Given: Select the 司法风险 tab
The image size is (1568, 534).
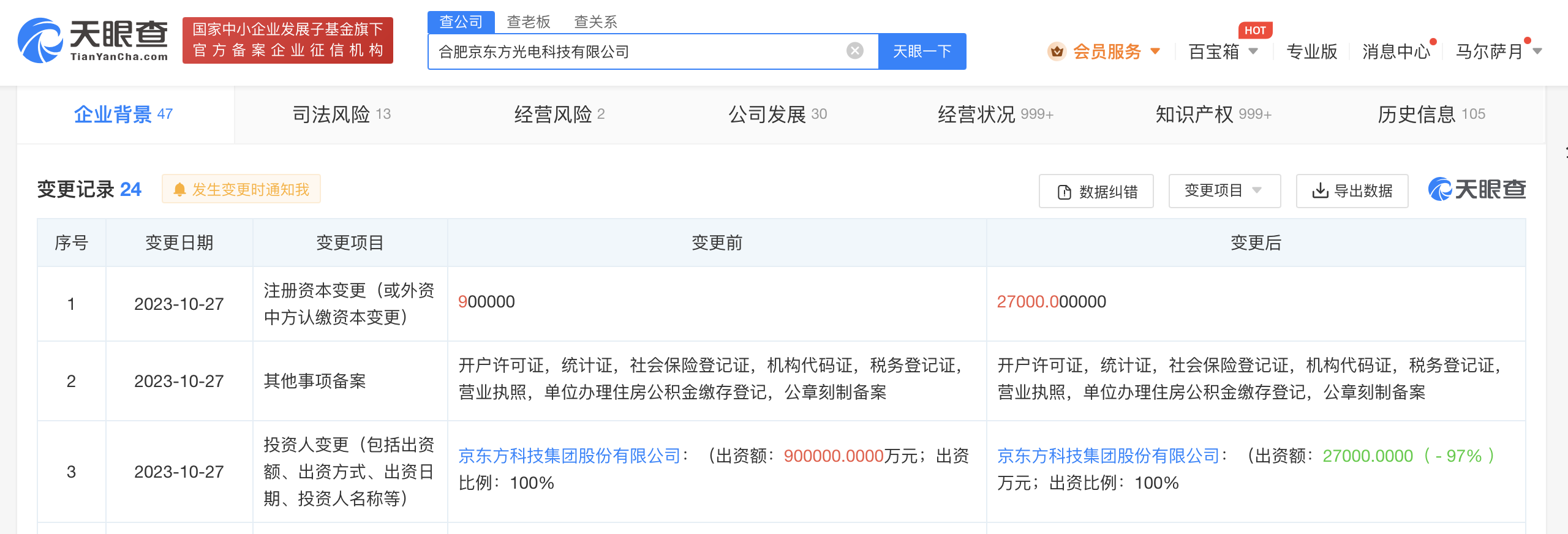Looking at the screenshot, I should coord(341,115).
